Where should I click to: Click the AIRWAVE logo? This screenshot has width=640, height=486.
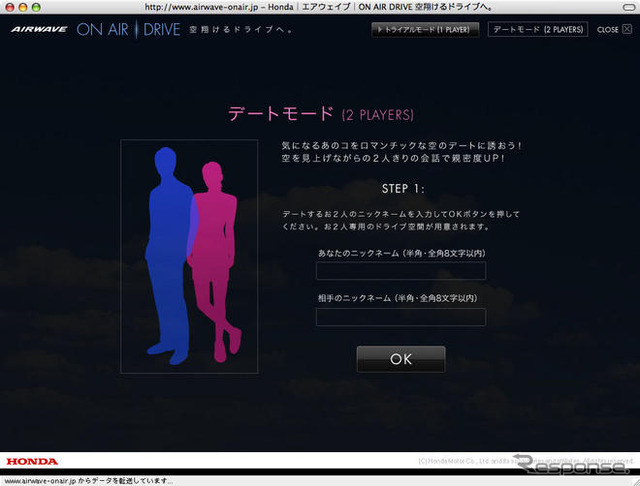point(39,29)
